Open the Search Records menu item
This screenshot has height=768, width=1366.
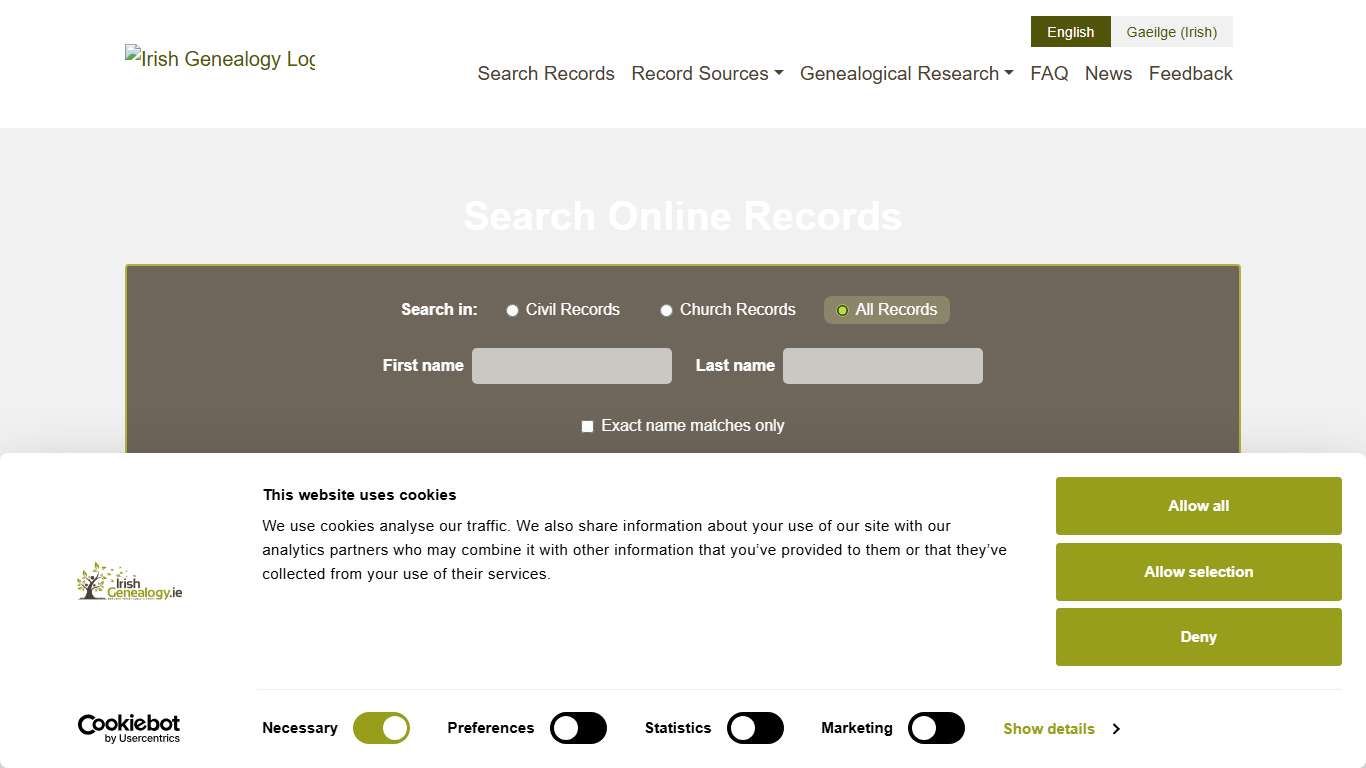[546, 73]
